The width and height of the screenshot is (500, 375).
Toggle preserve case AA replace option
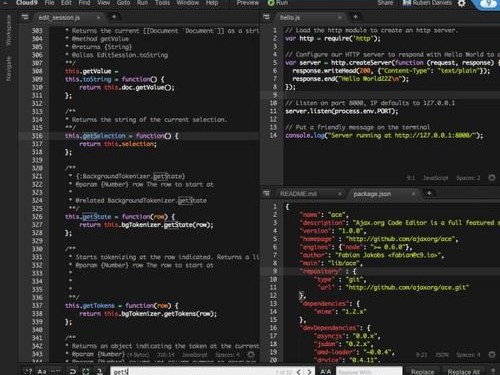click(x=326, y=371)
